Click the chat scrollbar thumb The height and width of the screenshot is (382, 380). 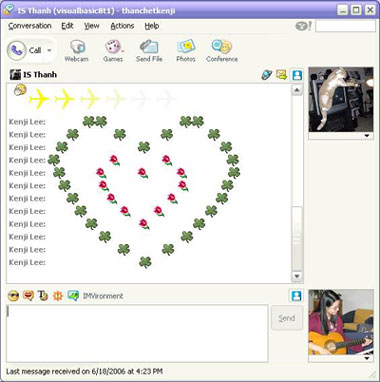297,238
